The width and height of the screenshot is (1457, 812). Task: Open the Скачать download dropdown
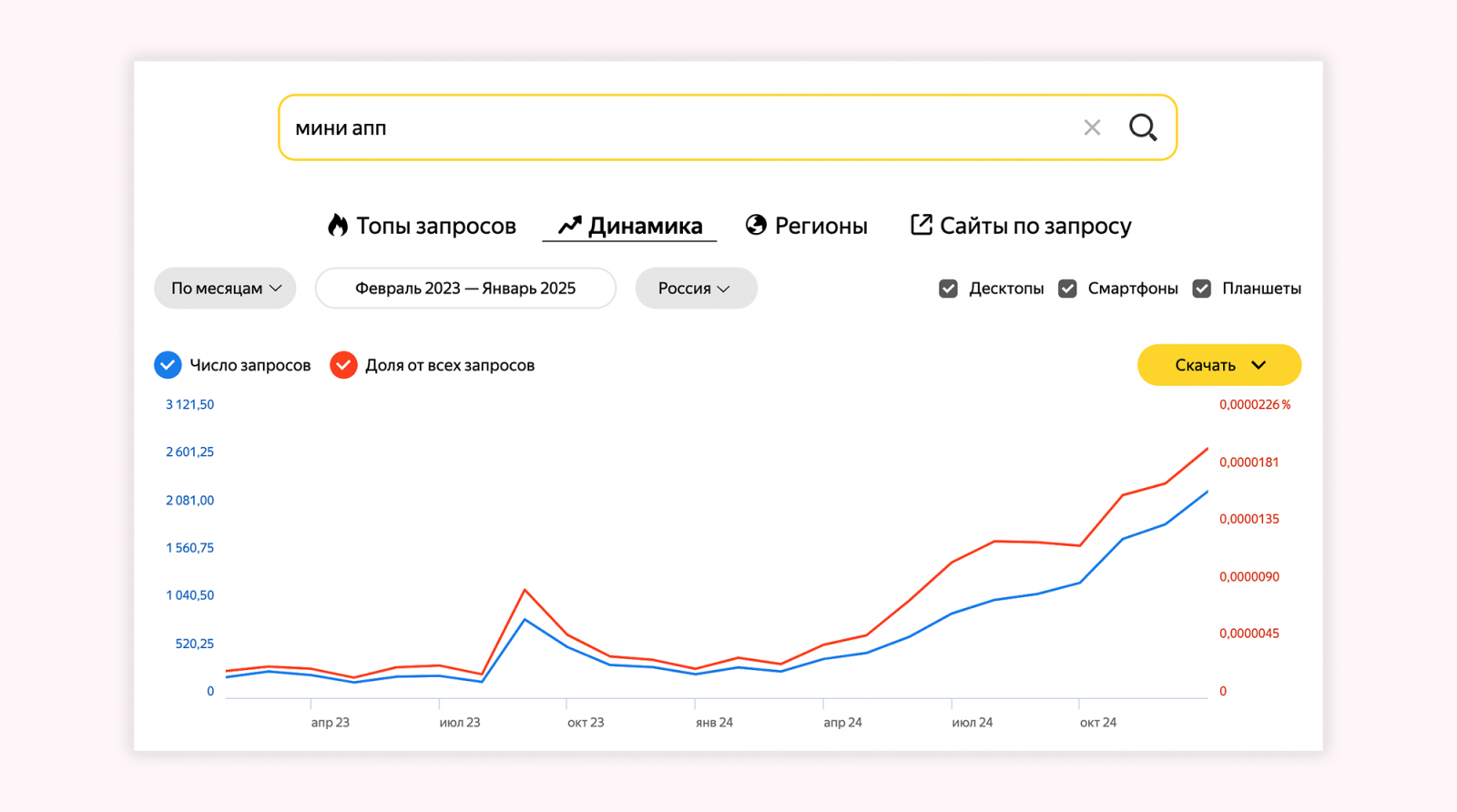(1218, 365)
